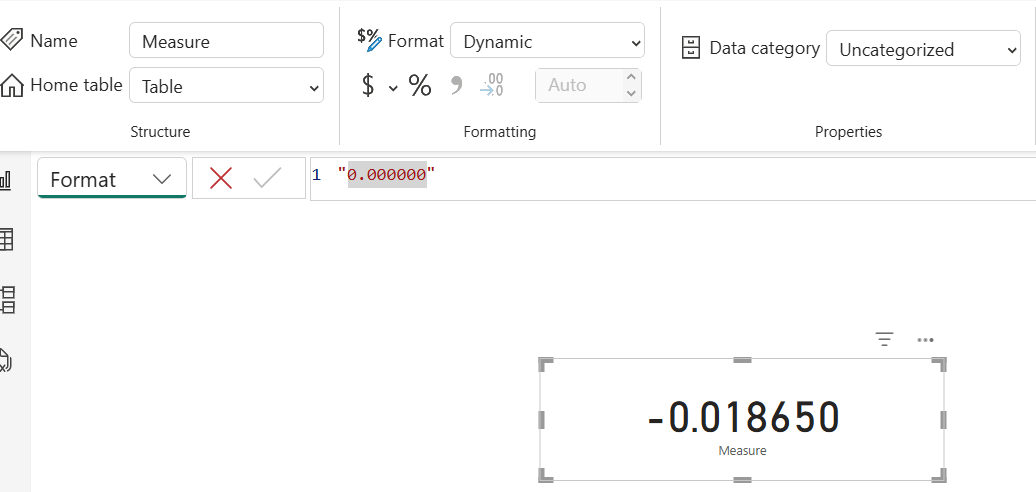Click the Properties group label

[848, 131]
